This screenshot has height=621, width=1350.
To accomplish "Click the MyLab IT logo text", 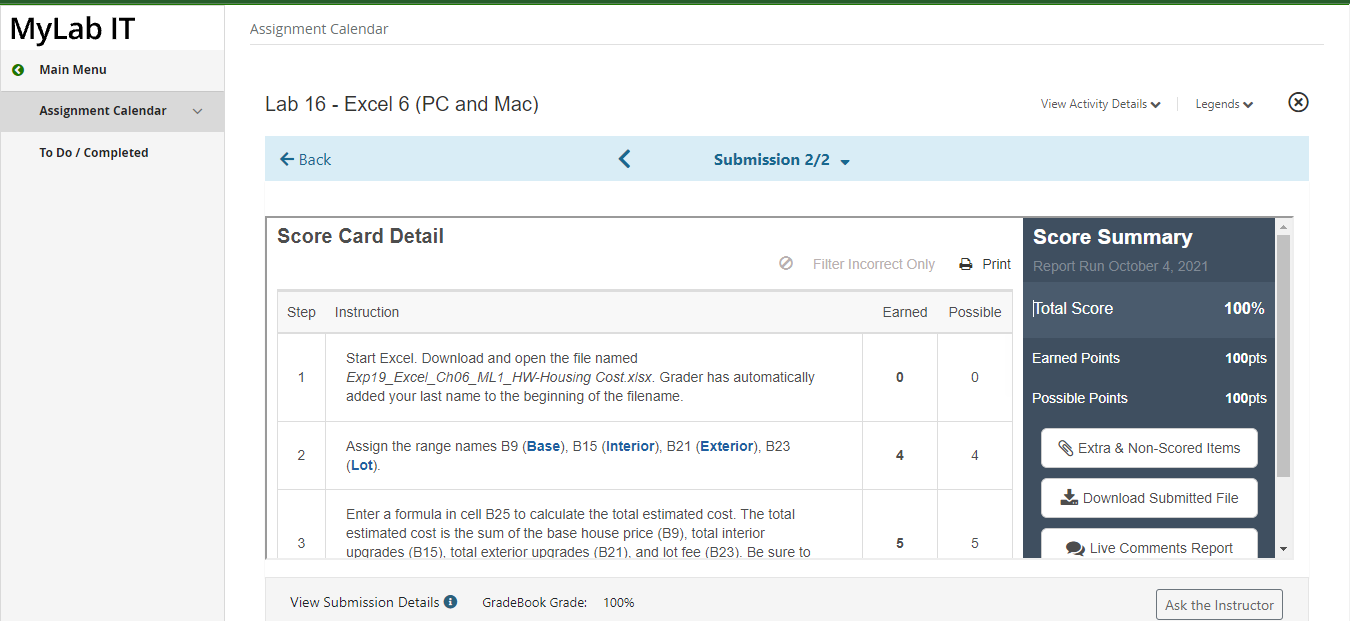I will click(x=72, y=29).
